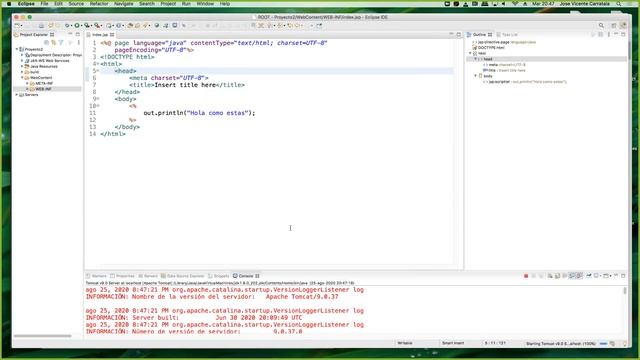Open the Navigate menu
Viewport: 640px width, 360px height.
click(x=123, y=4)
